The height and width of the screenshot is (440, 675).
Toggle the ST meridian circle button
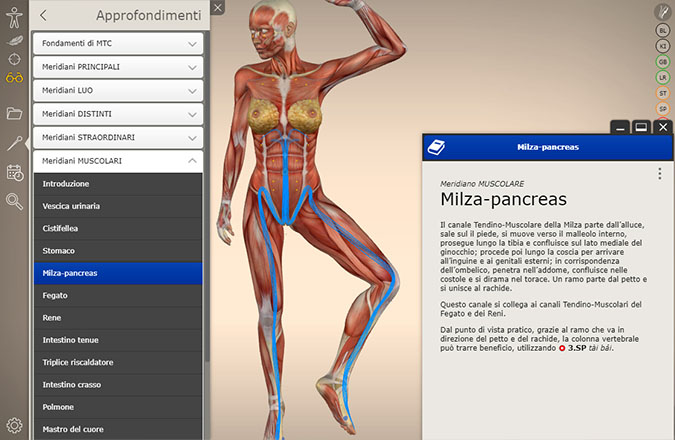point(662,92)
